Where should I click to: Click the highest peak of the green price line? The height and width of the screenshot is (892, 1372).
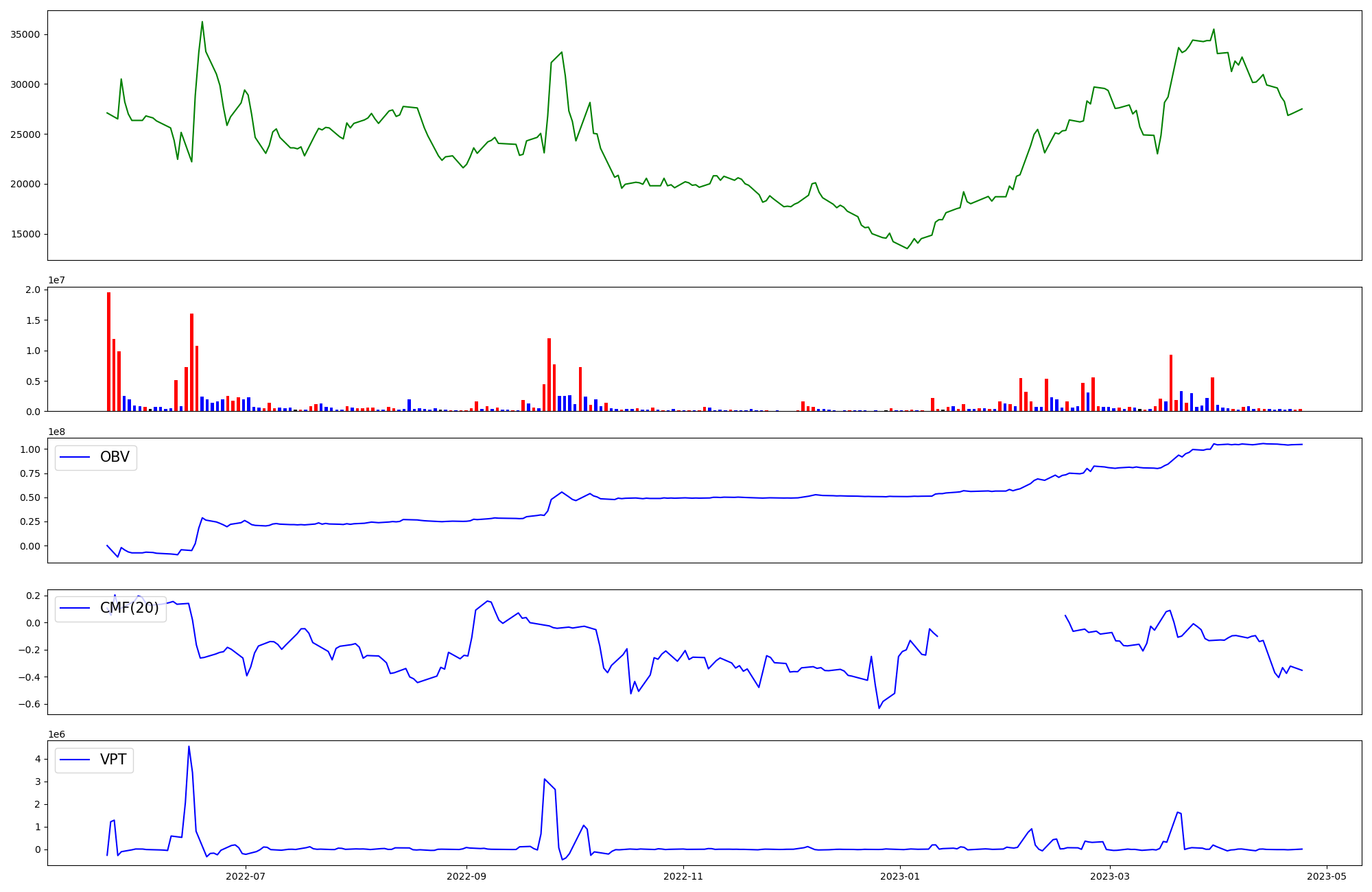pyautogui.click(x=202, y=23)
